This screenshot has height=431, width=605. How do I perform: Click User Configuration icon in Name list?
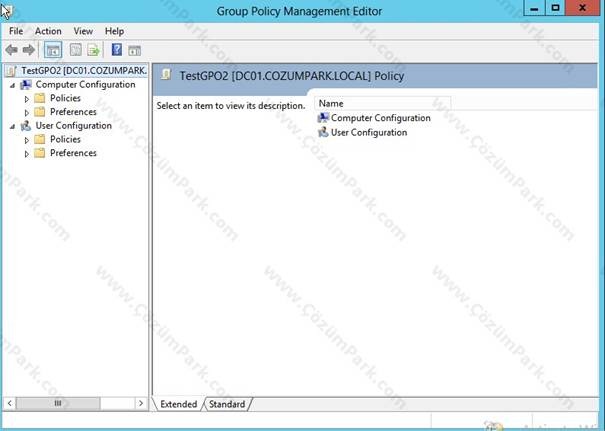[323, 132]
